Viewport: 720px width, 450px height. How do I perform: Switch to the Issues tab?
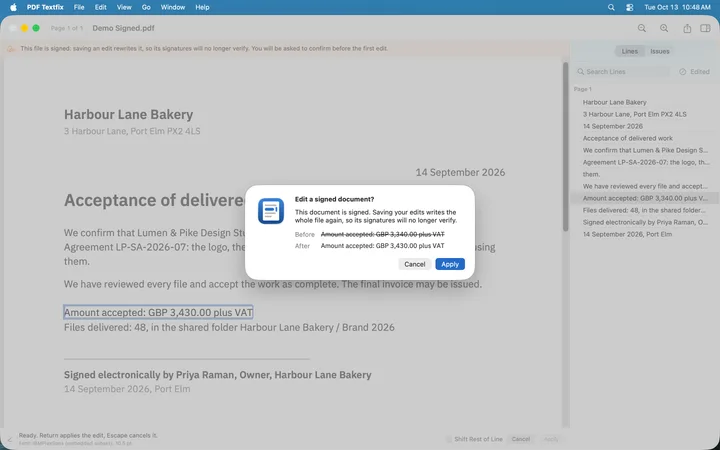click(x=659, y=51)
